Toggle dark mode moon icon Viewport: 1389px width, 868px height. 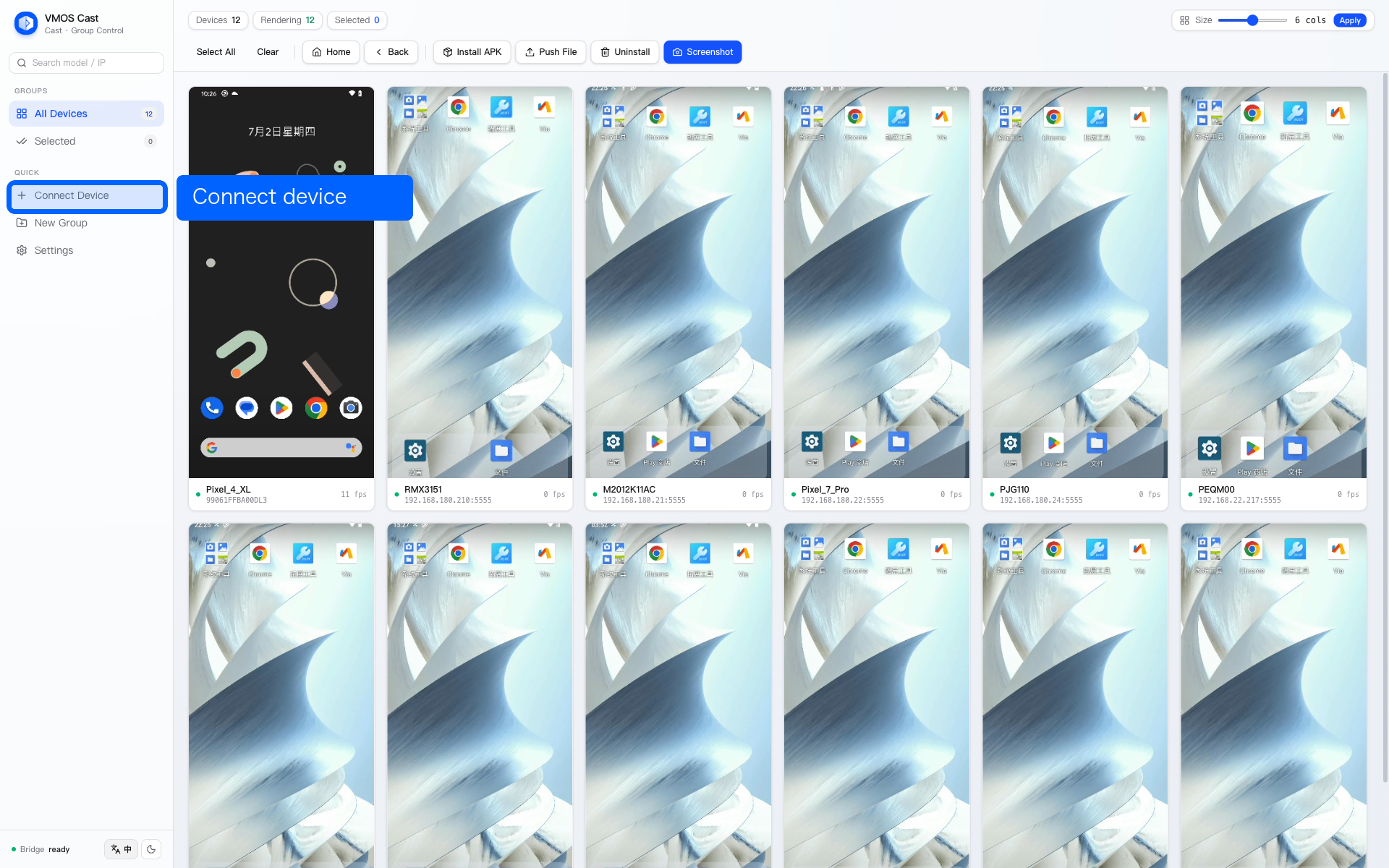tap(151, 849)
